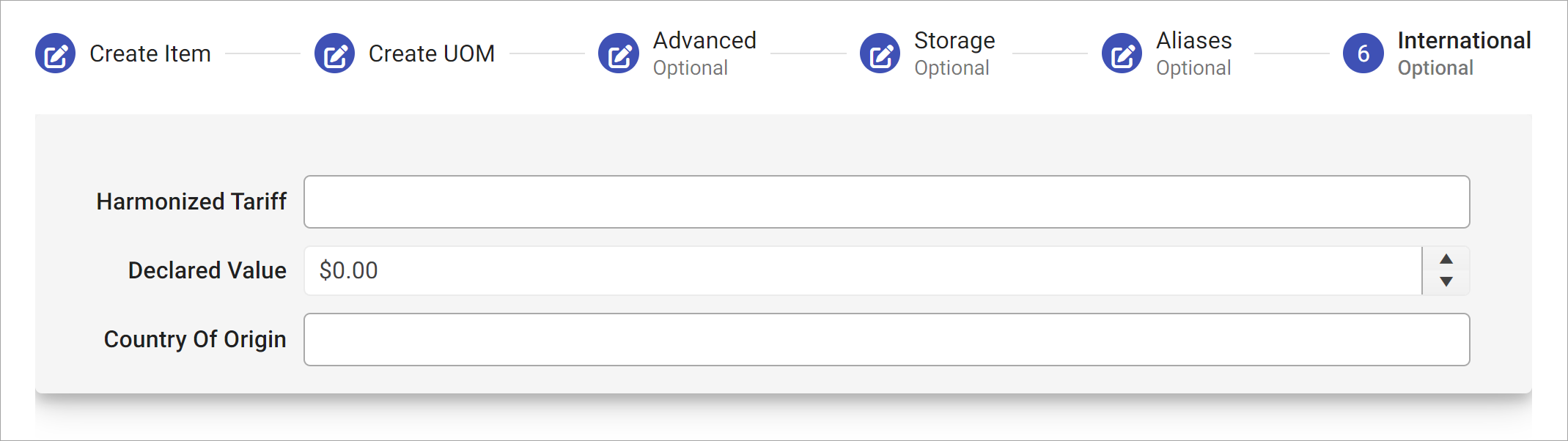Switch to the Create UOM step label
This screenshot has height=441, width=1568.
(x=431, y=53)
